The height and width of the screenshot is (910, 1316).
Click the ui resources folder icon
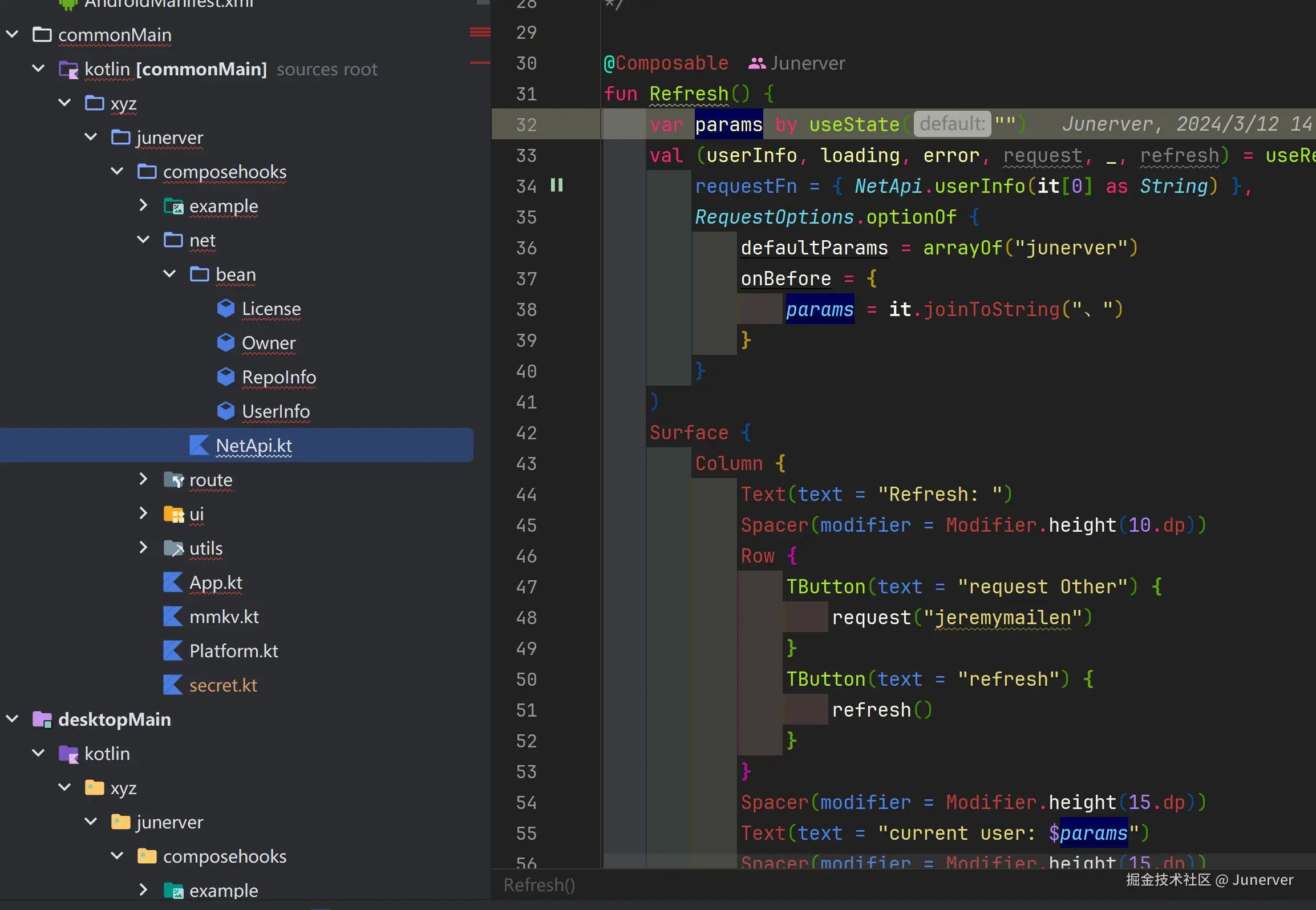(x=173, y=514)
